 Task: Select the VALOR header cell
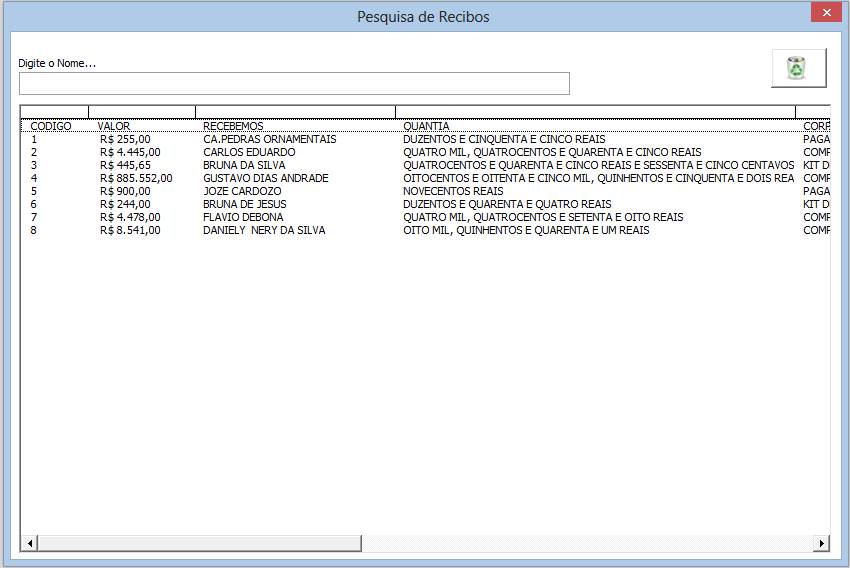point(114,126)
